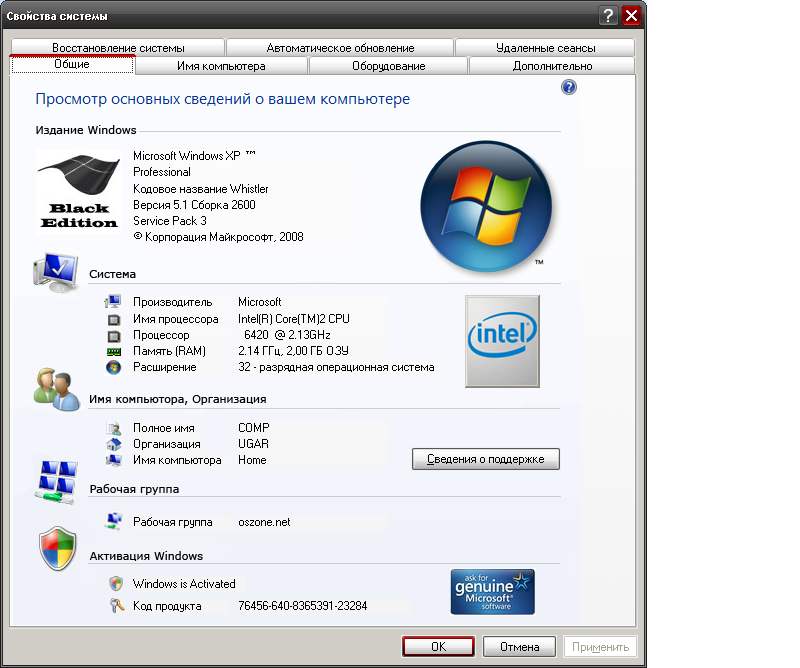Click the Windows orb icon beside Расширение
The height and width of the screenshot is (668, 800).
[113, 367]
